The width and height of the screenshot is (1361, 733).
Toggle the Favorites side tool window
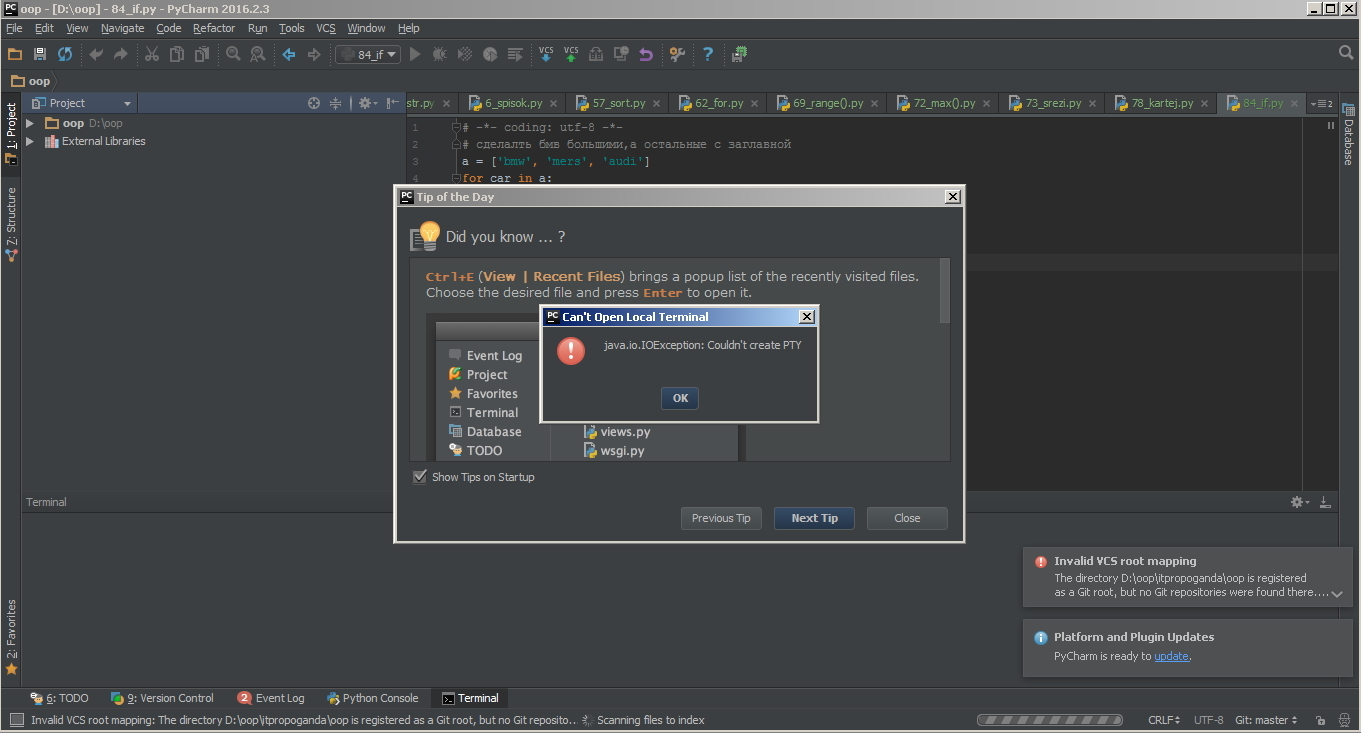(x=11, y=636)
